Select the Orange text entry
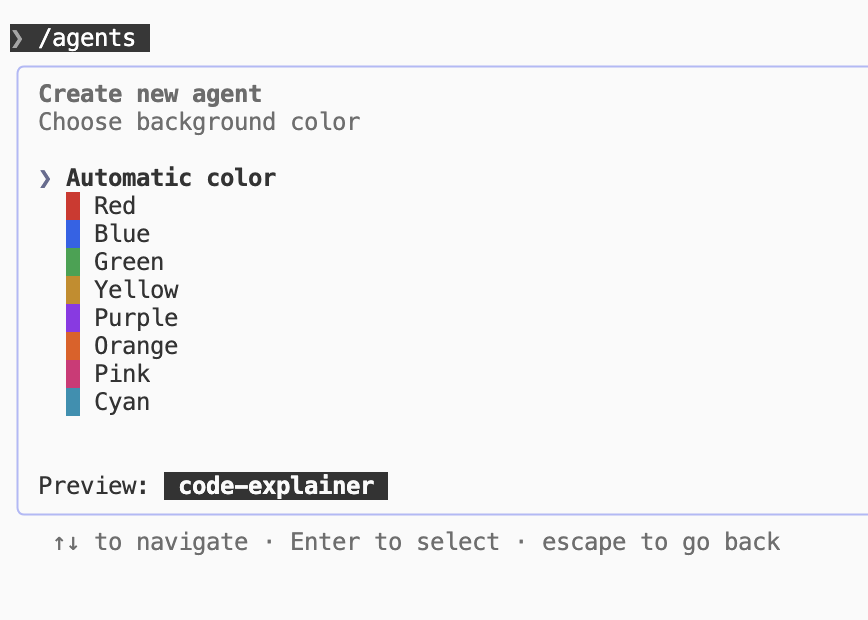This screenshot has width=868, height=620. [x=136, y=347]
